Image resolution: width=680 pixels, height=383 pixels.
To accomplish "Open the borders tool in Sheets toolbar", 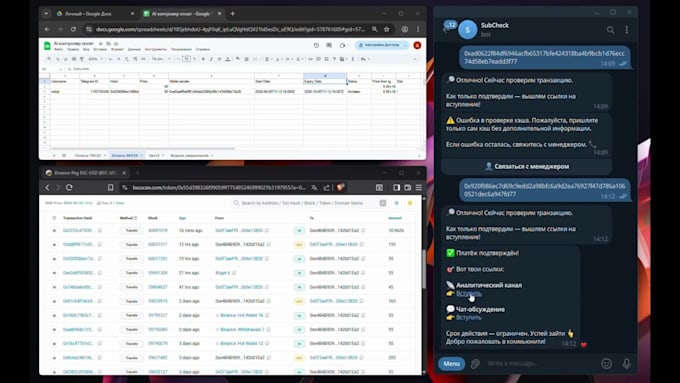I will tap(246, 59).
